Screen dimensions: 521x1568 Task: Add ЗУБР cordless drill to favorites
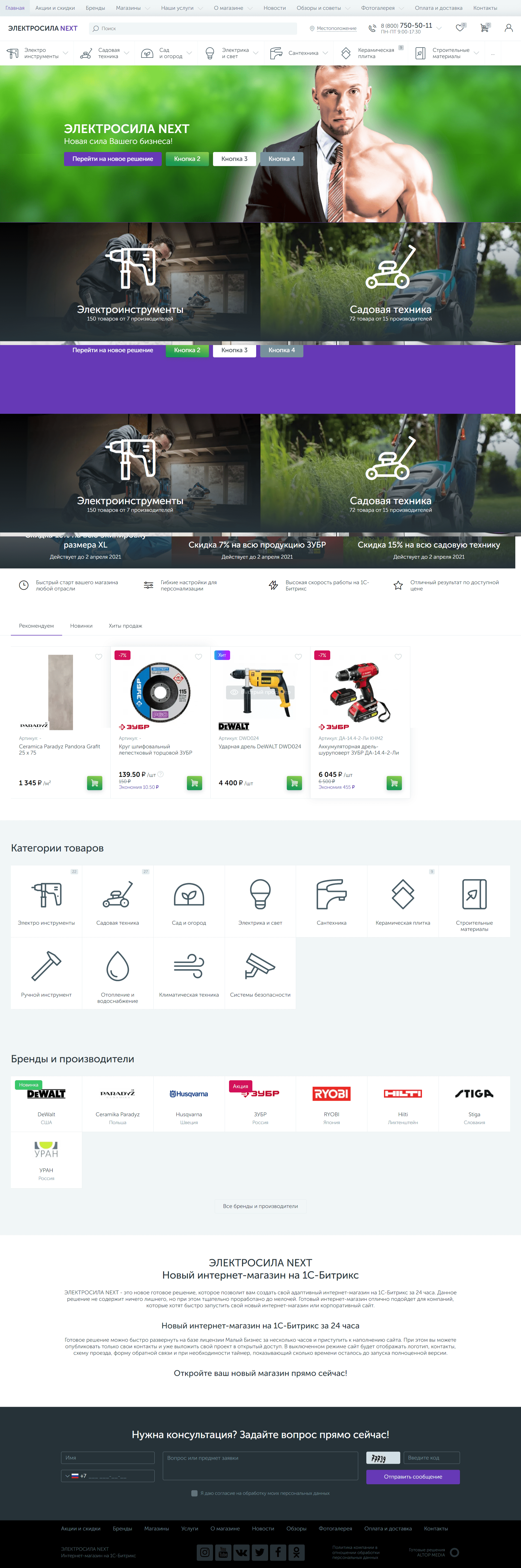[x=398, y=657]
